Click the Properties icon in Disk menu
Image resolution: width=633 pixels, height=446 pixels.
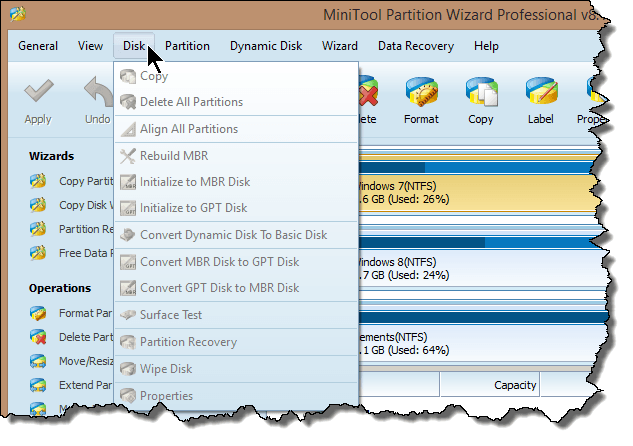pos(128,396)
